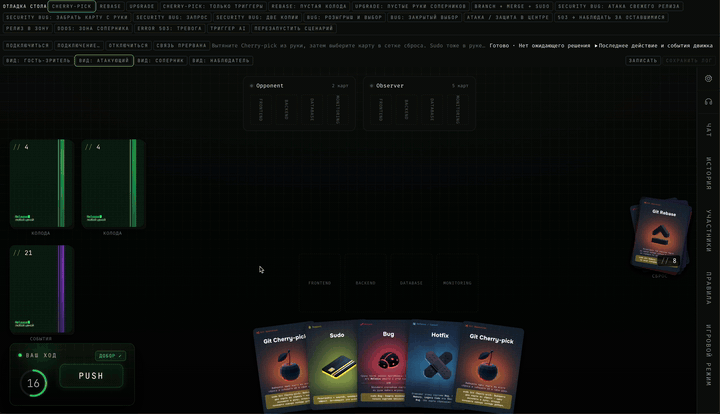This screenshot has height=414, width=720.
Task: Click Observer's Monitoring slot
Action: coord(457,109)
